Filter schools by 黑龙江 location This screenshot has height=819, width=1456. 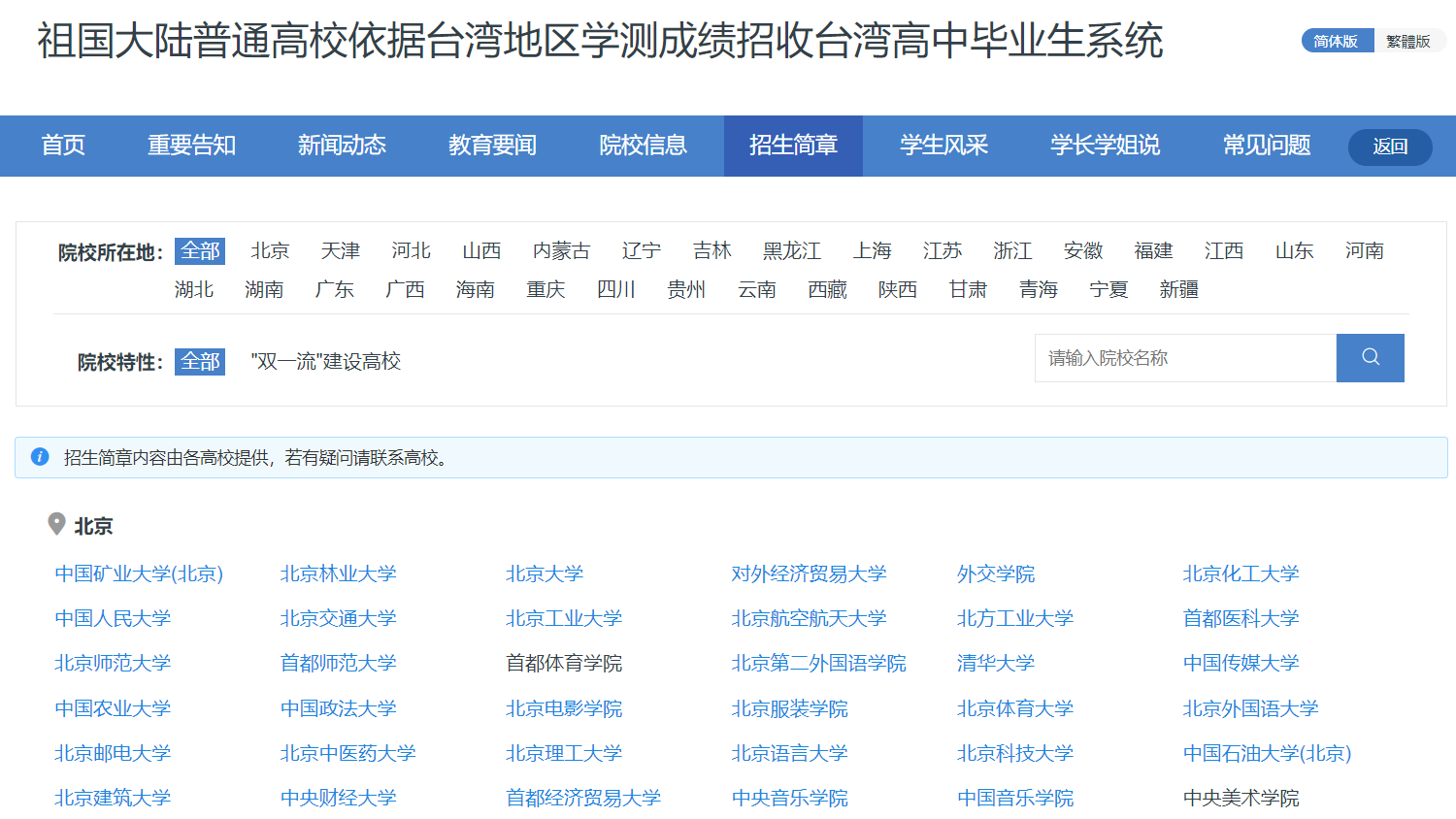792,251
